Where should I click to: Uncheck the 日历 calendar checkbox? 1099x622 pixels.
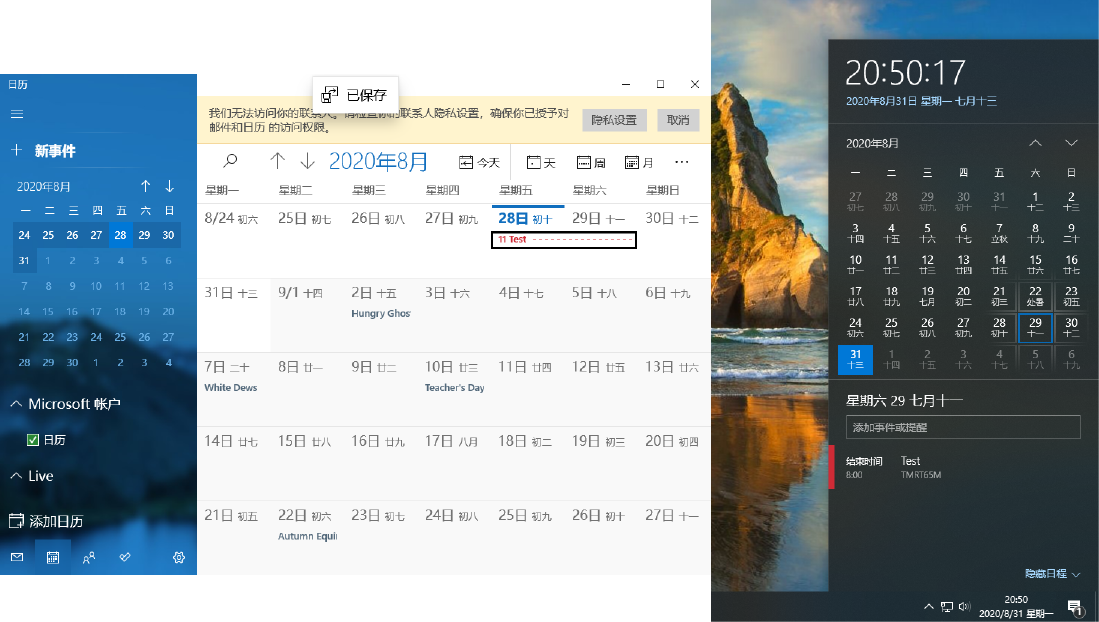[33, 440]
